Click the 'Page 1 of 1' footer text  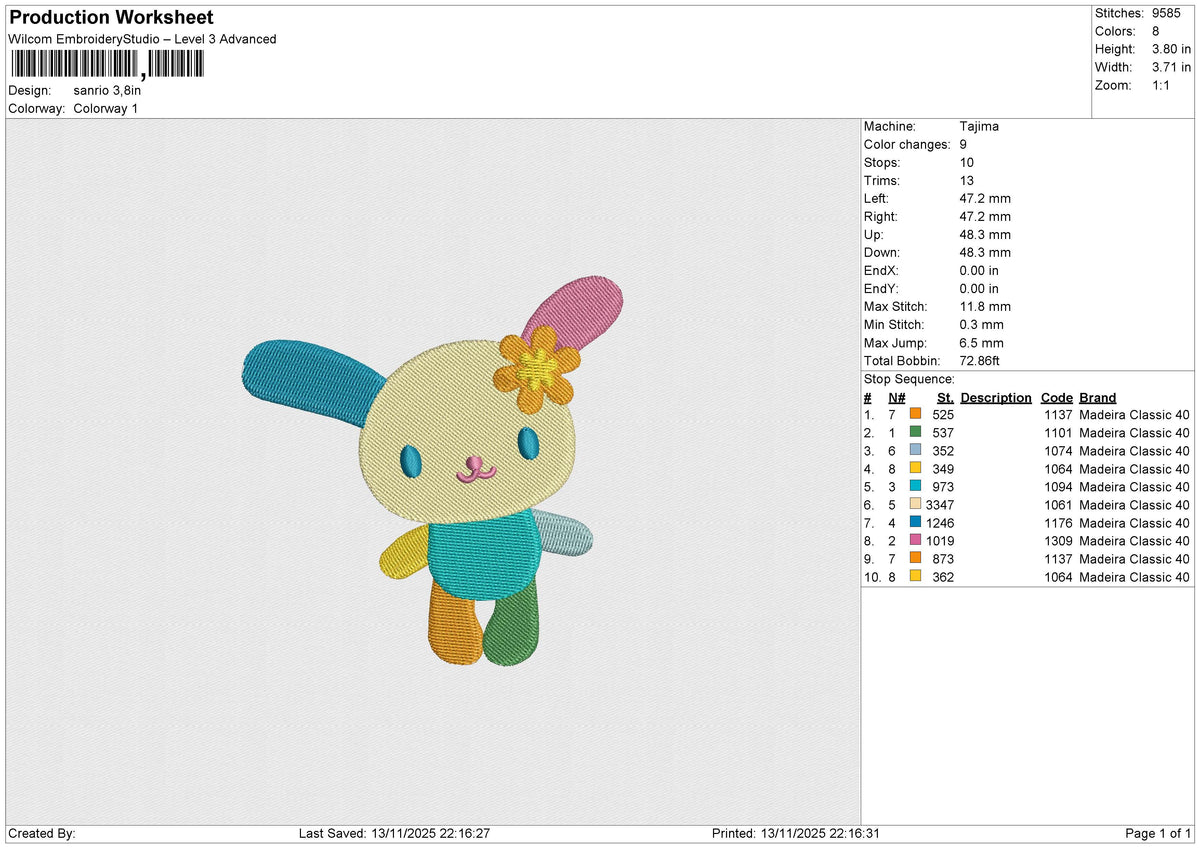click(1158, 833)
